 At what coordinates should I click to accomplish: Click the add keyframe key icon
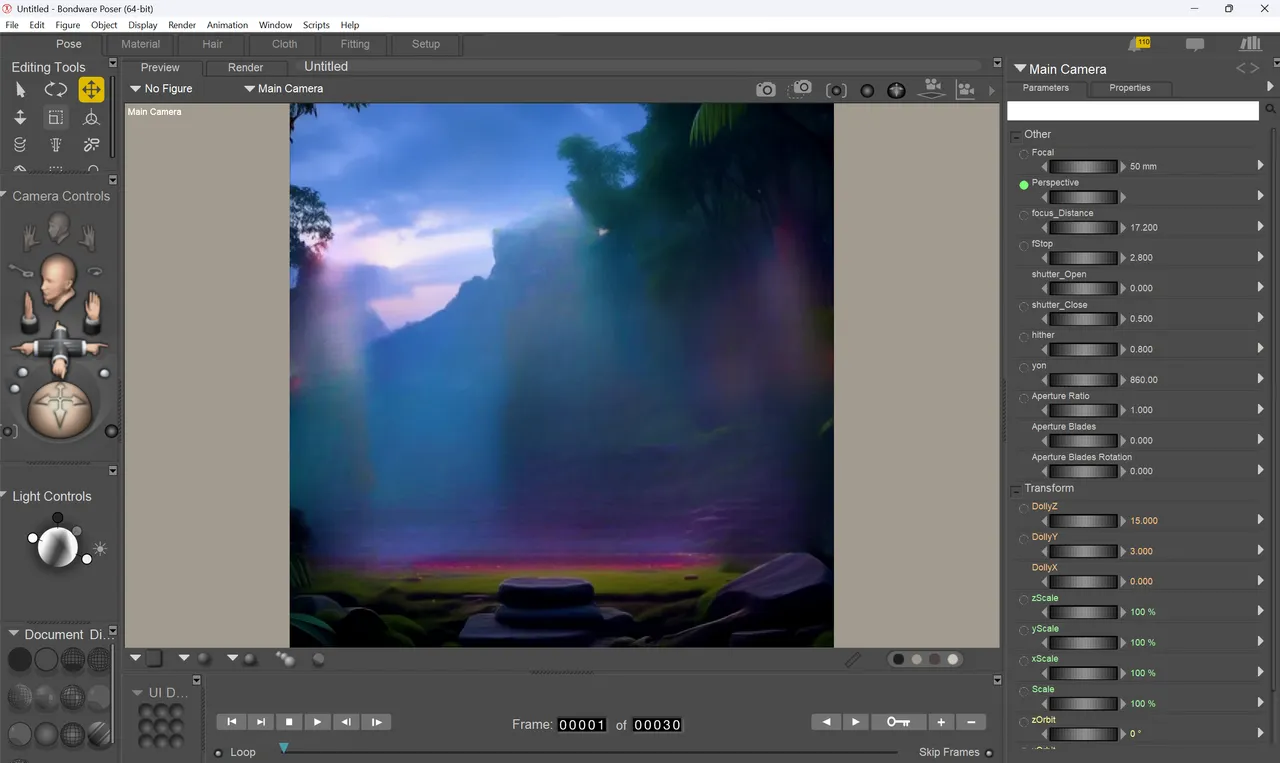[x=898, y=722]
